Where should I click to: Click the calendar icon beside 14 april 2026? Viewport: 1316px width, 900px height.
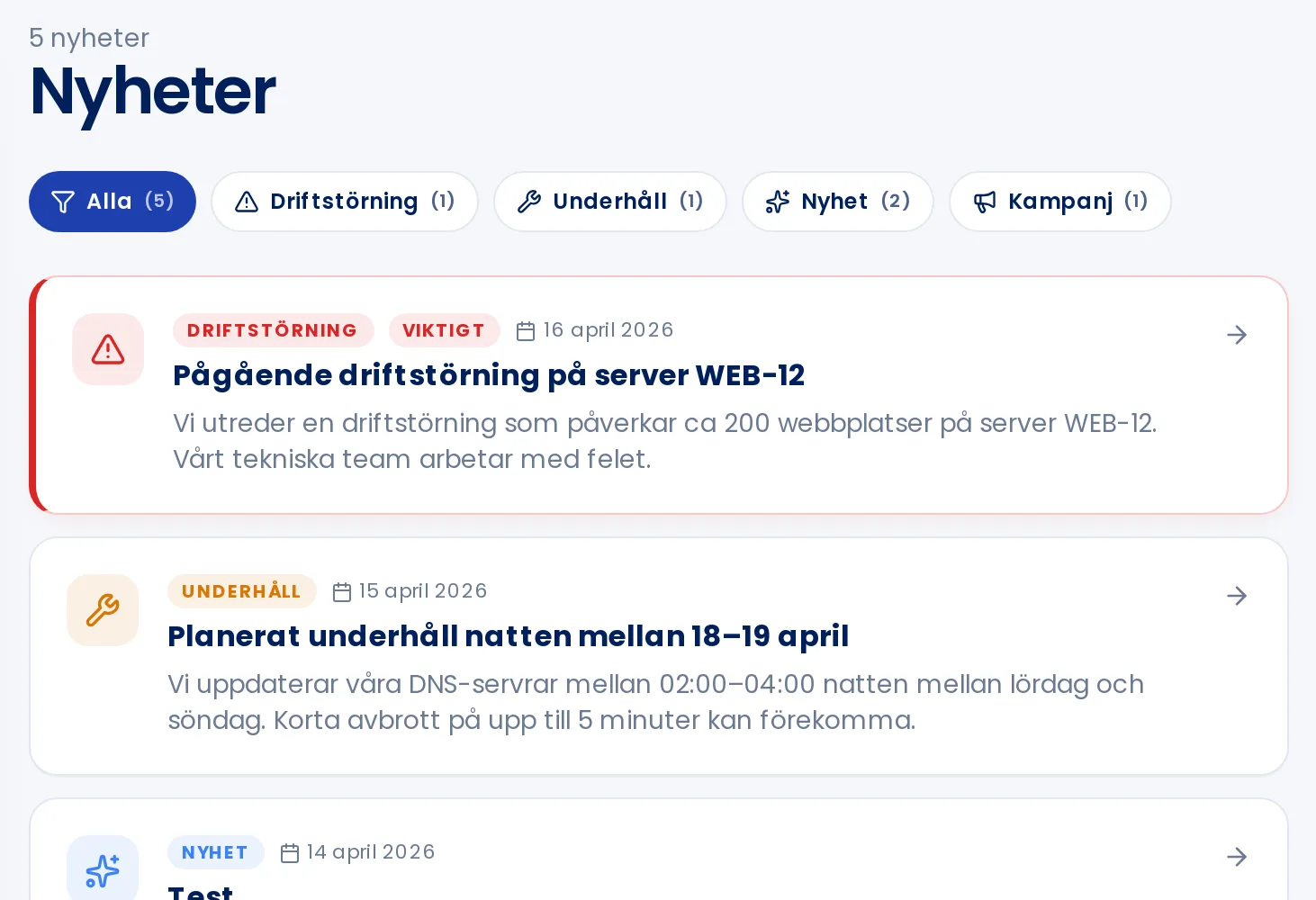click(x=290, y=853)
